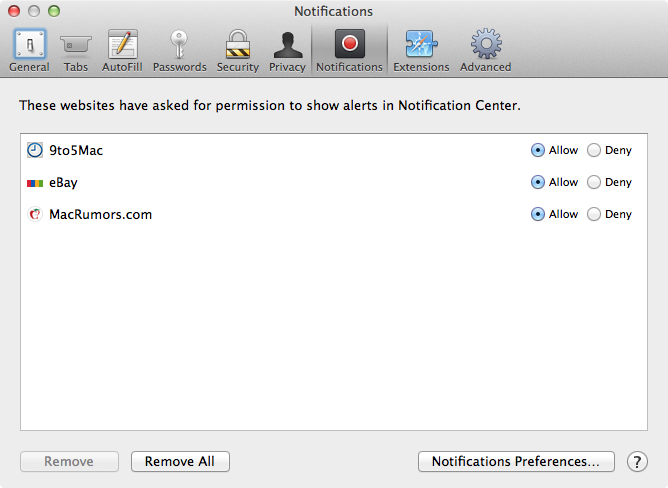Click the MacRumors apple favicon
Image resolution: width=668 pixels, height=488 pixels.
pos(35,214)
